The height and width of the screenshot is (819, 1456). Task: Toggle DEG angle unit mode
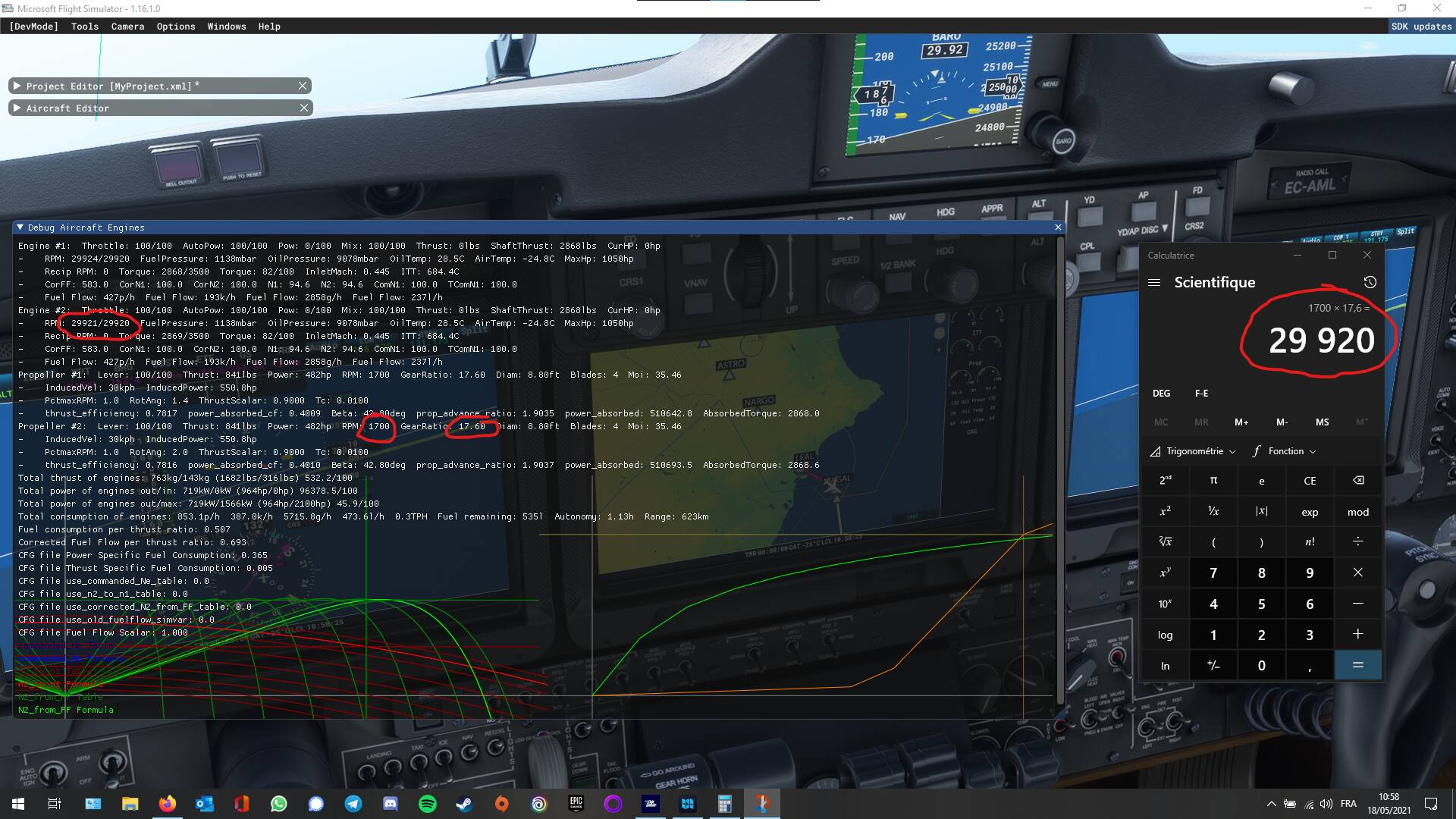(x=1161, y=393)
